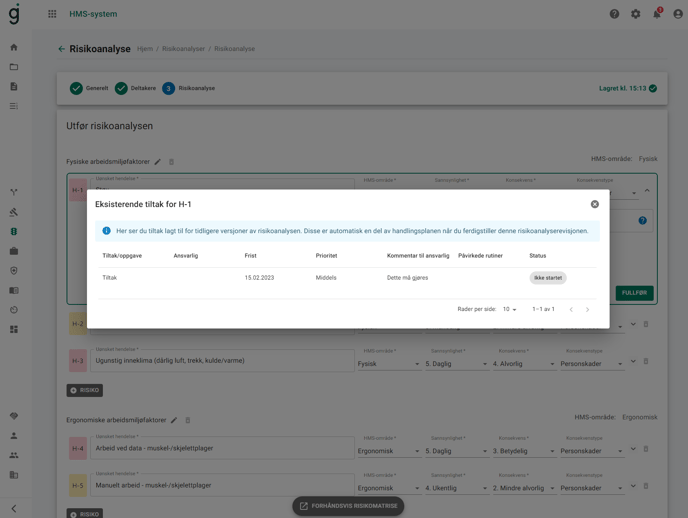Click the H-5 risk color badge
Screen dimensions: 688x518
[78, 485]
